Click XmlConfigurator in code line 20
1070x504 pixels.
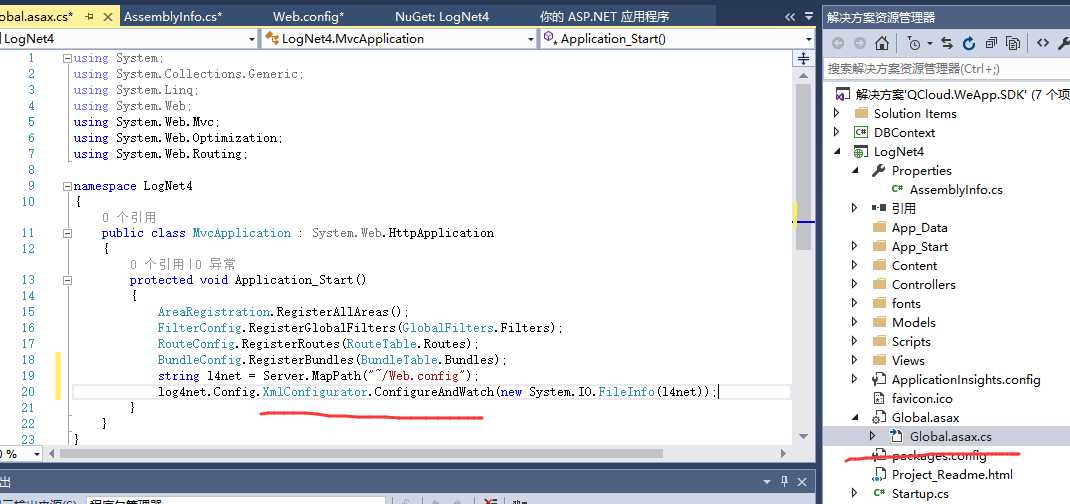point(316,391)
